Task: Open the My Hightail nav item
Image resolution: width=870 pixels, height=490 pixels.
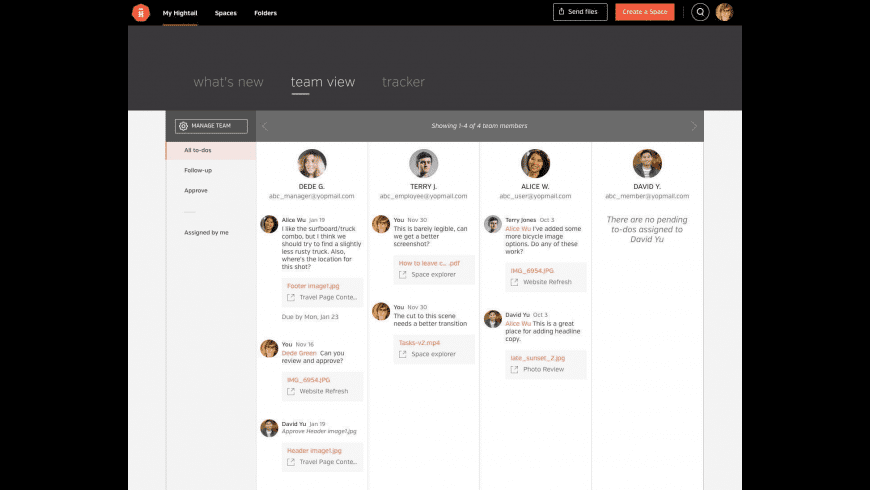Action: click(180, 13)
